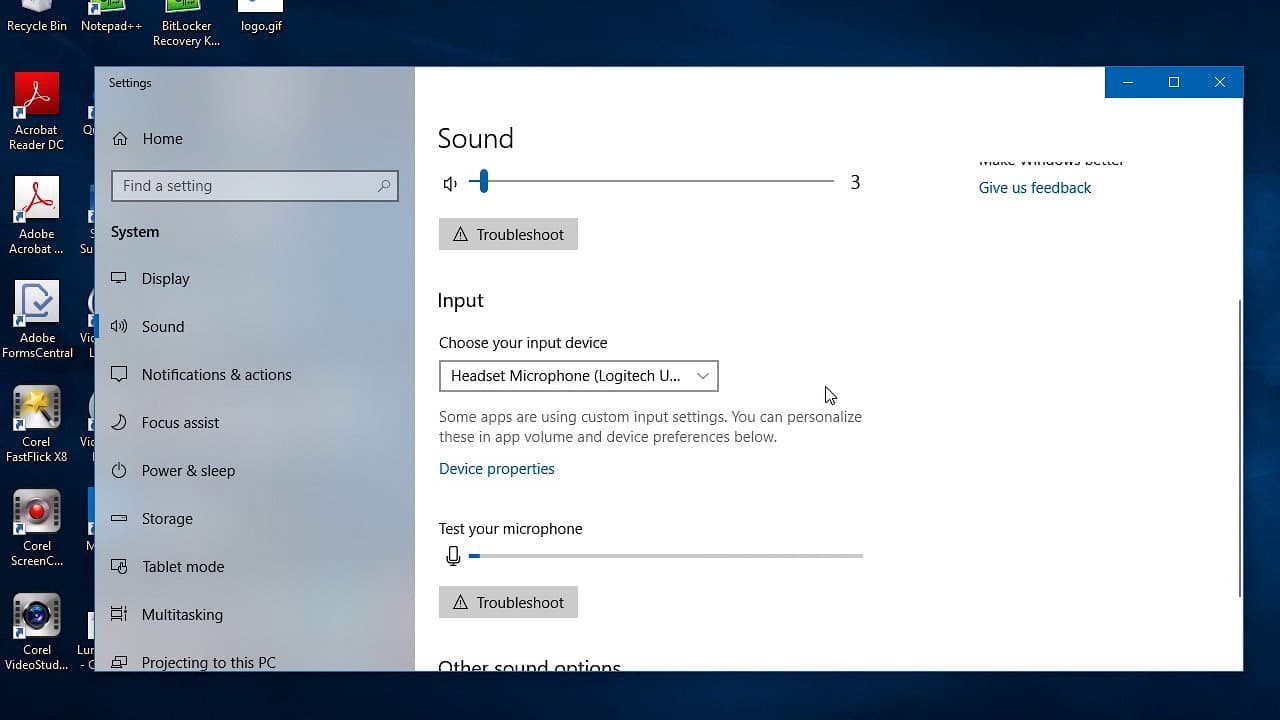Click the Sound speaker icon in sidebar
This screenshot has height=720, width=1280.
pos(119,326)
